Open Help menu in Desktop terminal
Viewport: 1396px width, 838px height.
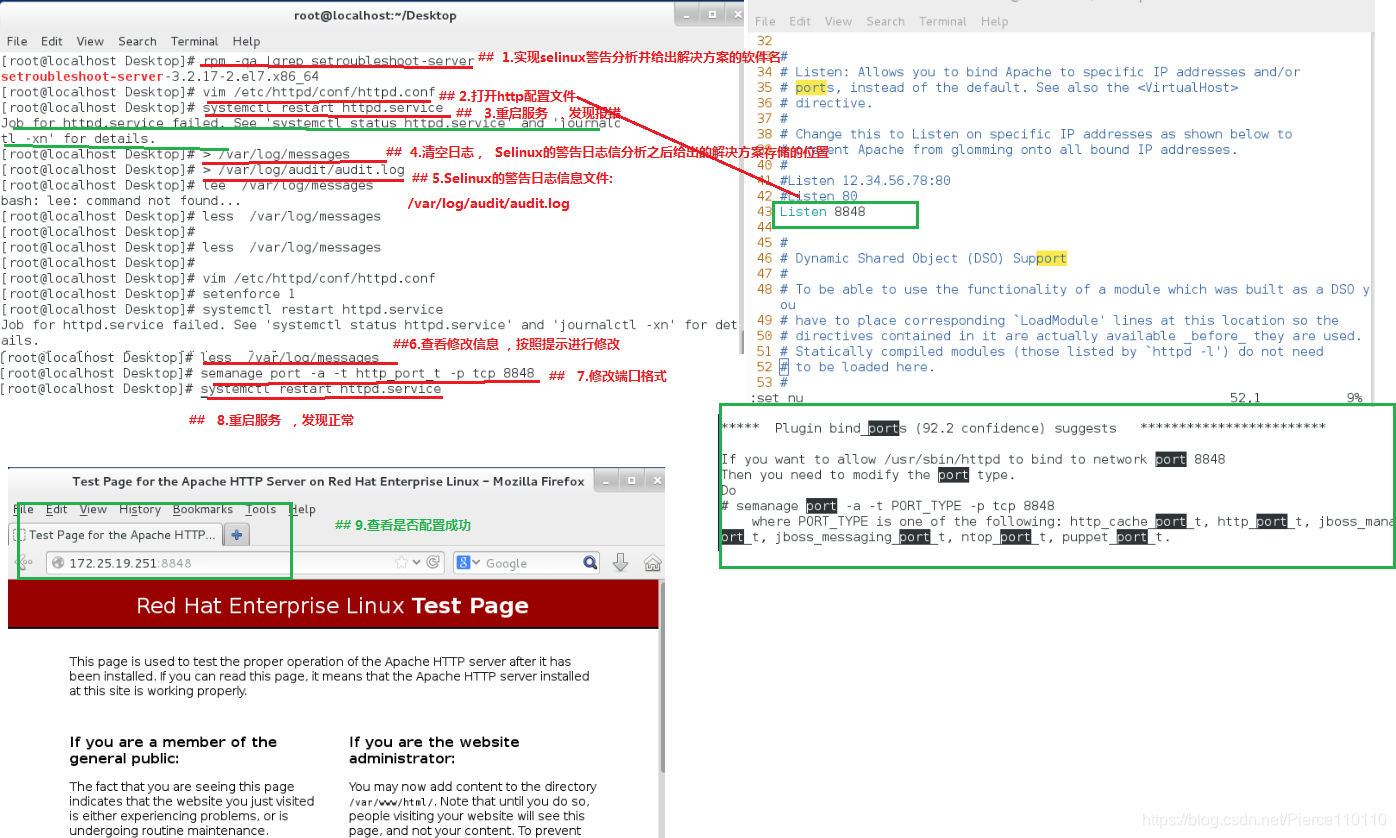(x=246, y=41)
